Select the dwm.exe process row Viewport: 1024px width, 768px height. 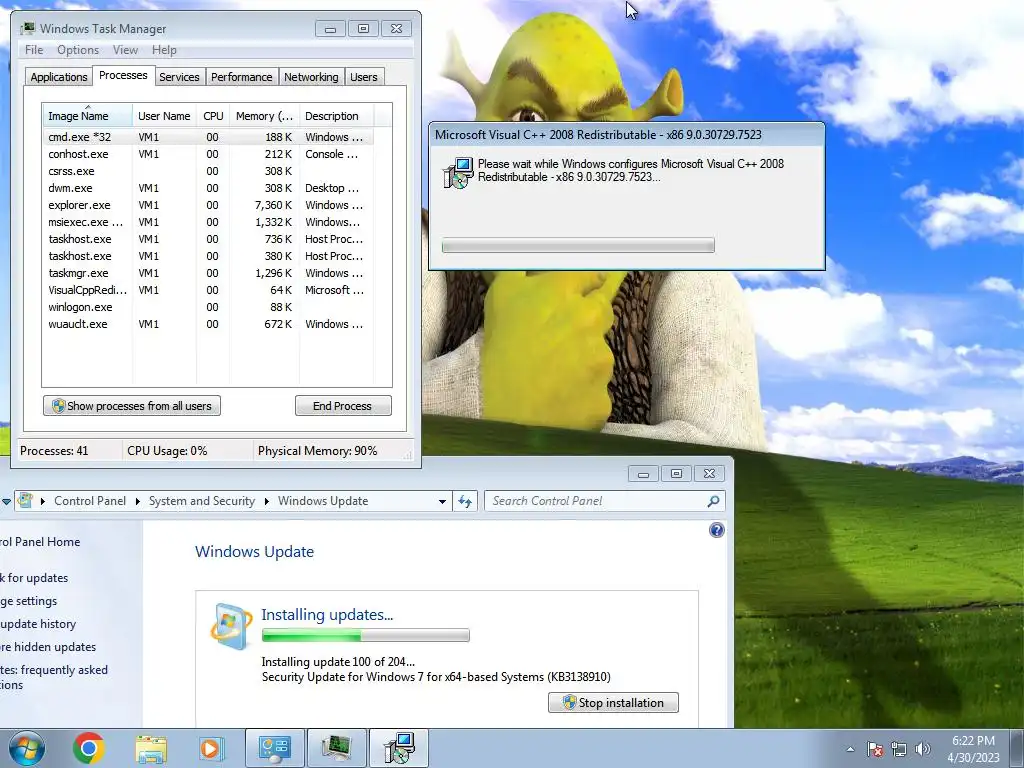[208, 188]
